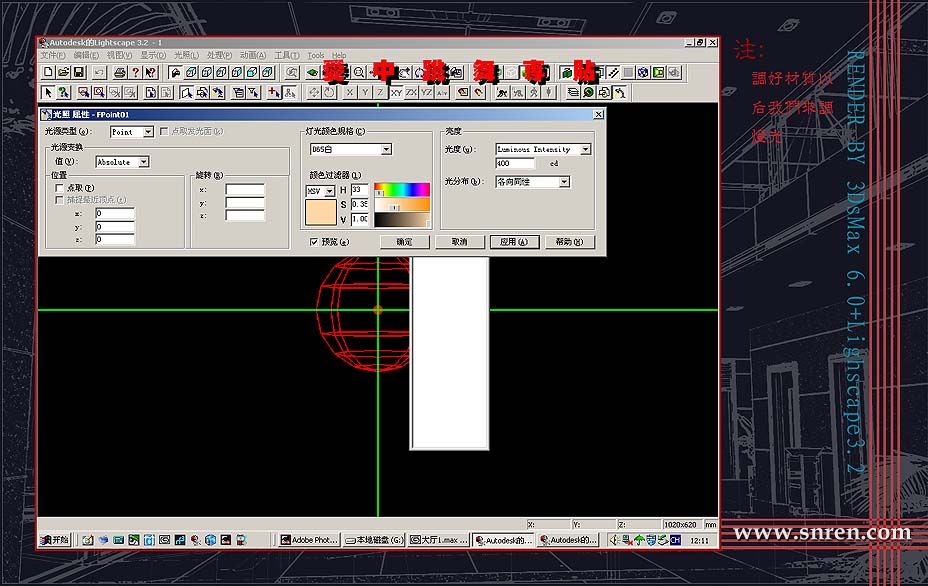This screenshot has width=928, height=586.
Task: Open the 编辑(E) menu
Action: click(86, 55)
